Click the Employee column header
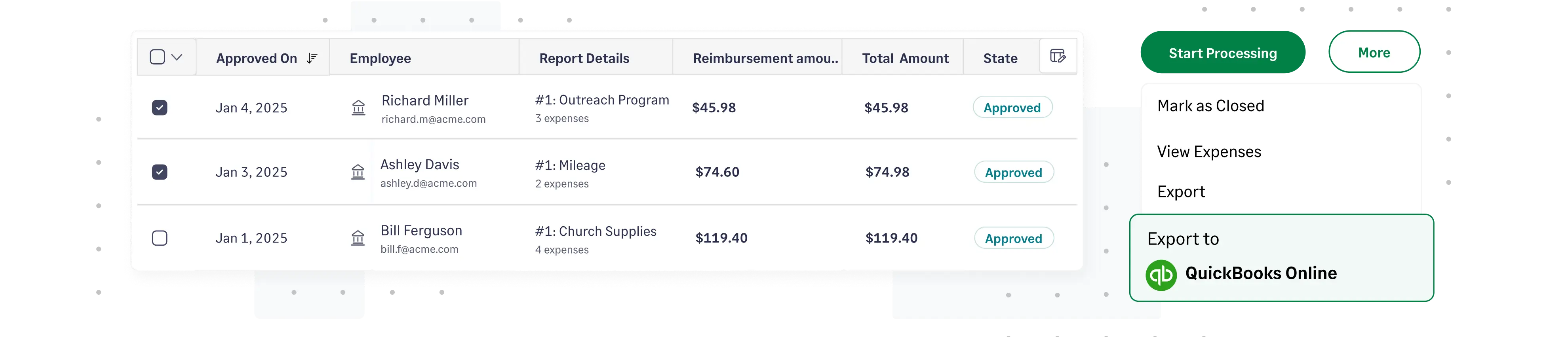Viewport: 1568px width, 337px height. pyautogui.click(x=381, y=59)
